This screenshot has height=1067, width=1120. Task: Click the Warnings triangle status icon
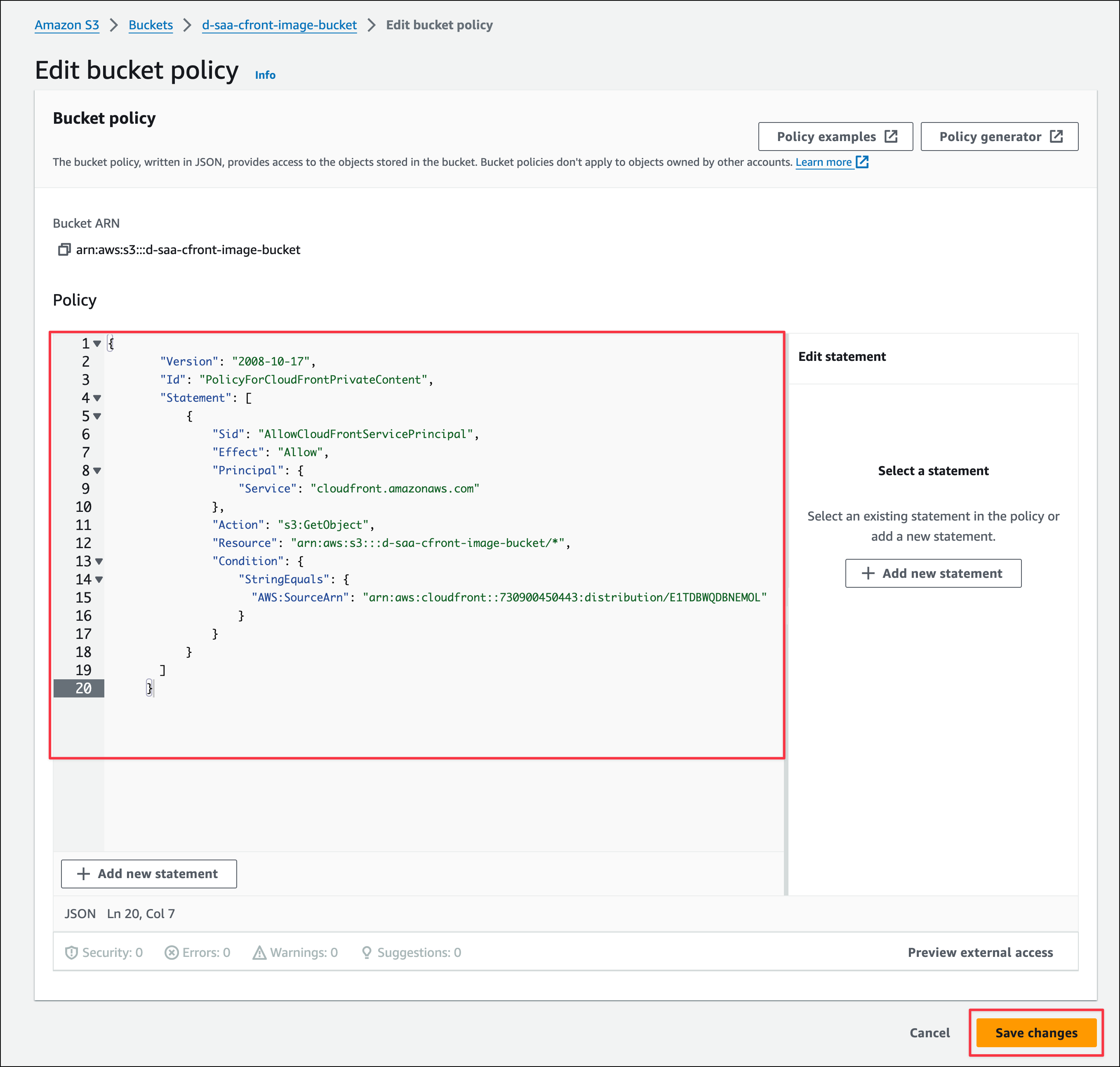(259, 953)
